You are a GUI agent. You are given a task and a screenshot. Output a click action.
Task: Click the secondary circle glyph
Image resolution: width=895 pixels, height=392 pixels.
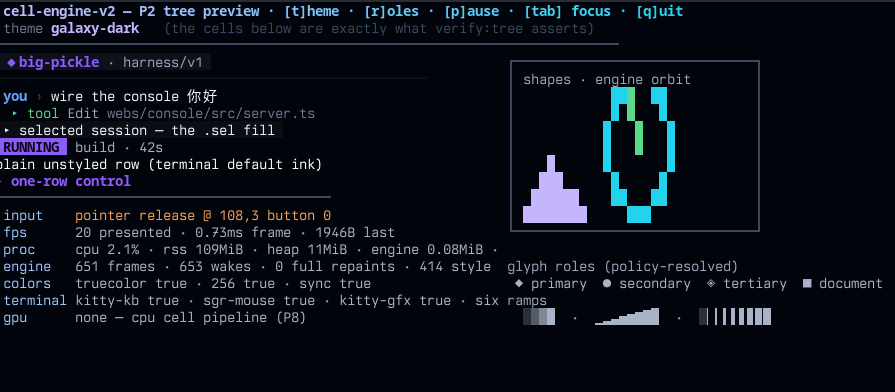pyautogui.click(x=607, y=284)
